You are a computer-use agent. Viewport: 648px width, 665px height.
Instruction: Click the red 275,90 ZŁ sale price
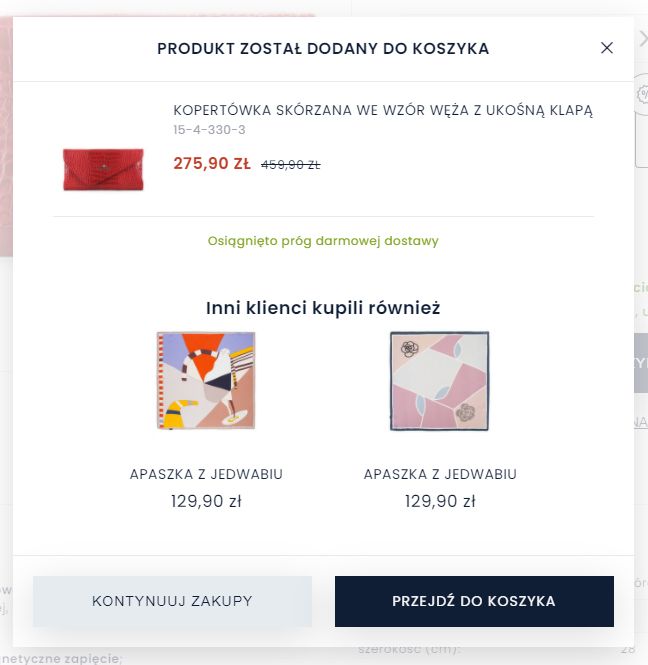[x=211, y=164]
